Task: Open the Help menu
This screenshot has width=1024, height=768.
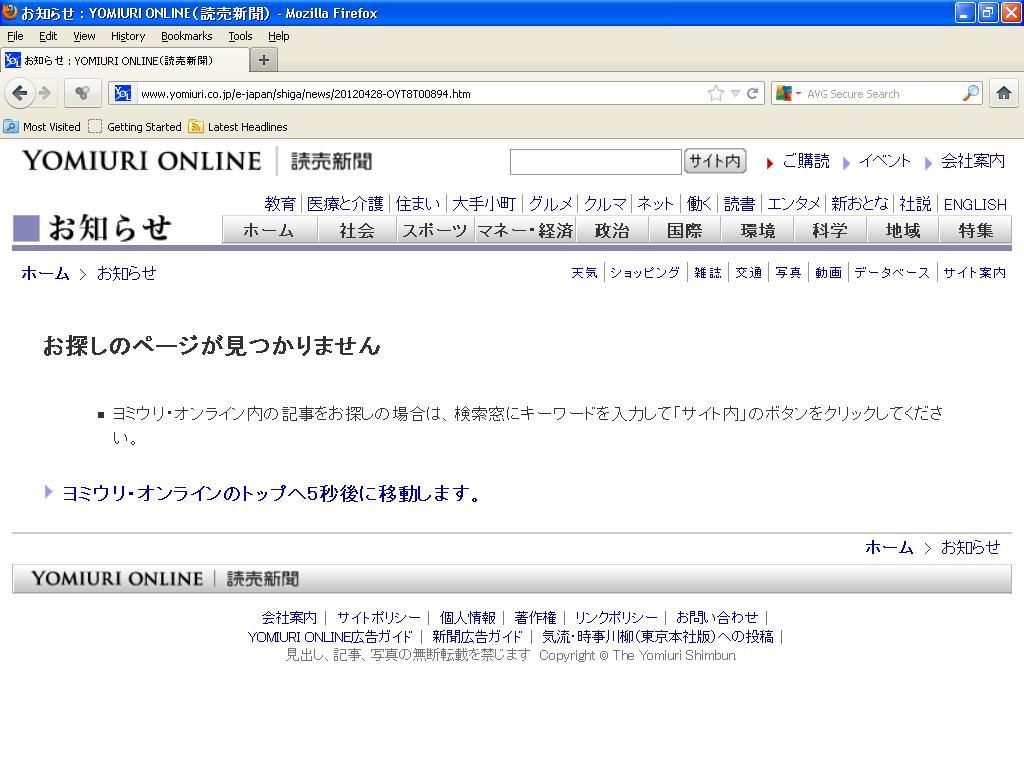Action: click(279, 36)
